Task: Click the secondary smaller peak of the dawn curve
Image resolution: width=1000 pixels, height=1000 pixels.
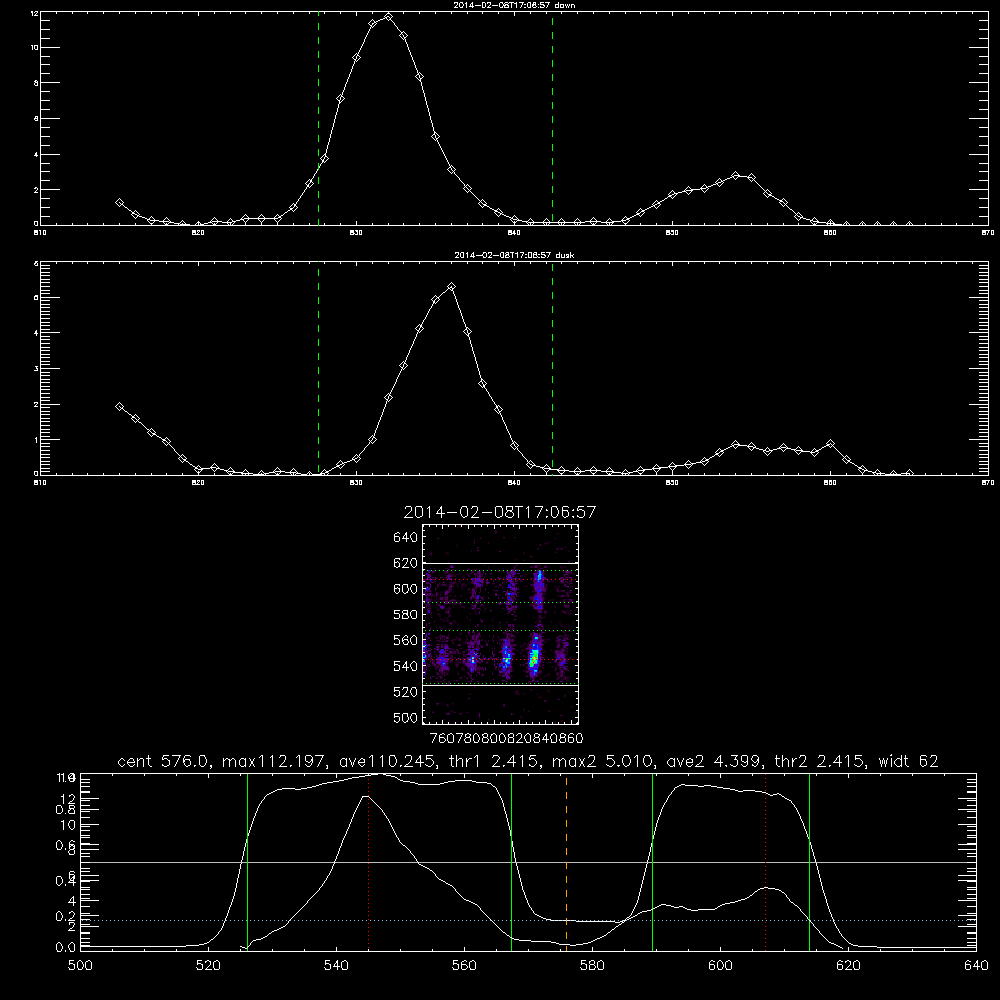Action: (735, 175)
